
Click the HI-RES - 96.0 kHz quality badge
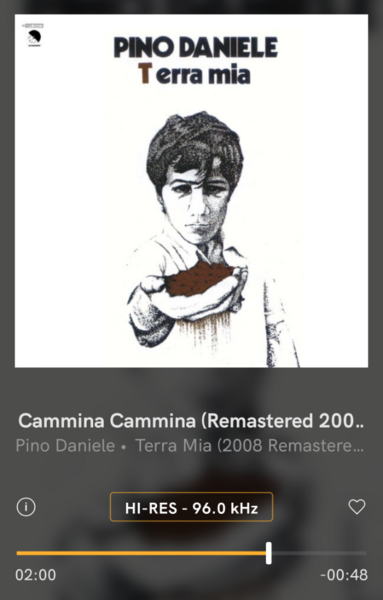(191, 507)
